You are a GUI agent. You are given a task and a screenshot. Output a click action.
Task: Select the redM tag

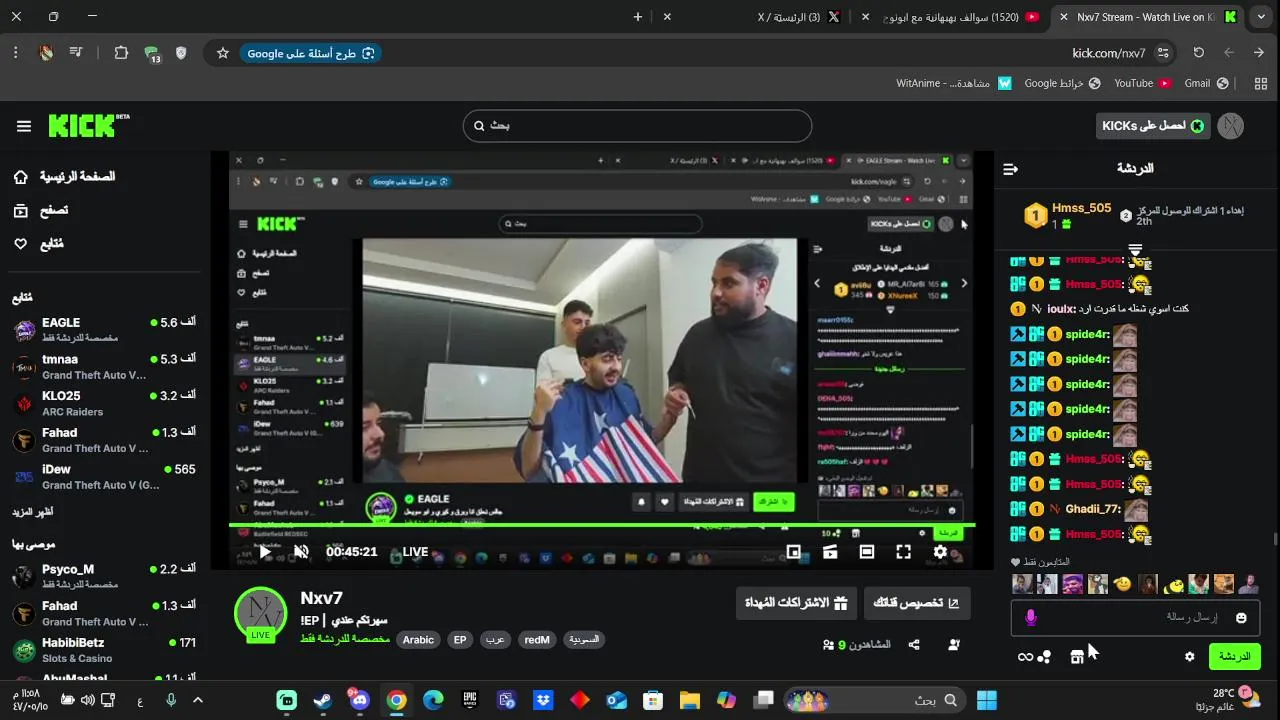(x=537, y=640)
